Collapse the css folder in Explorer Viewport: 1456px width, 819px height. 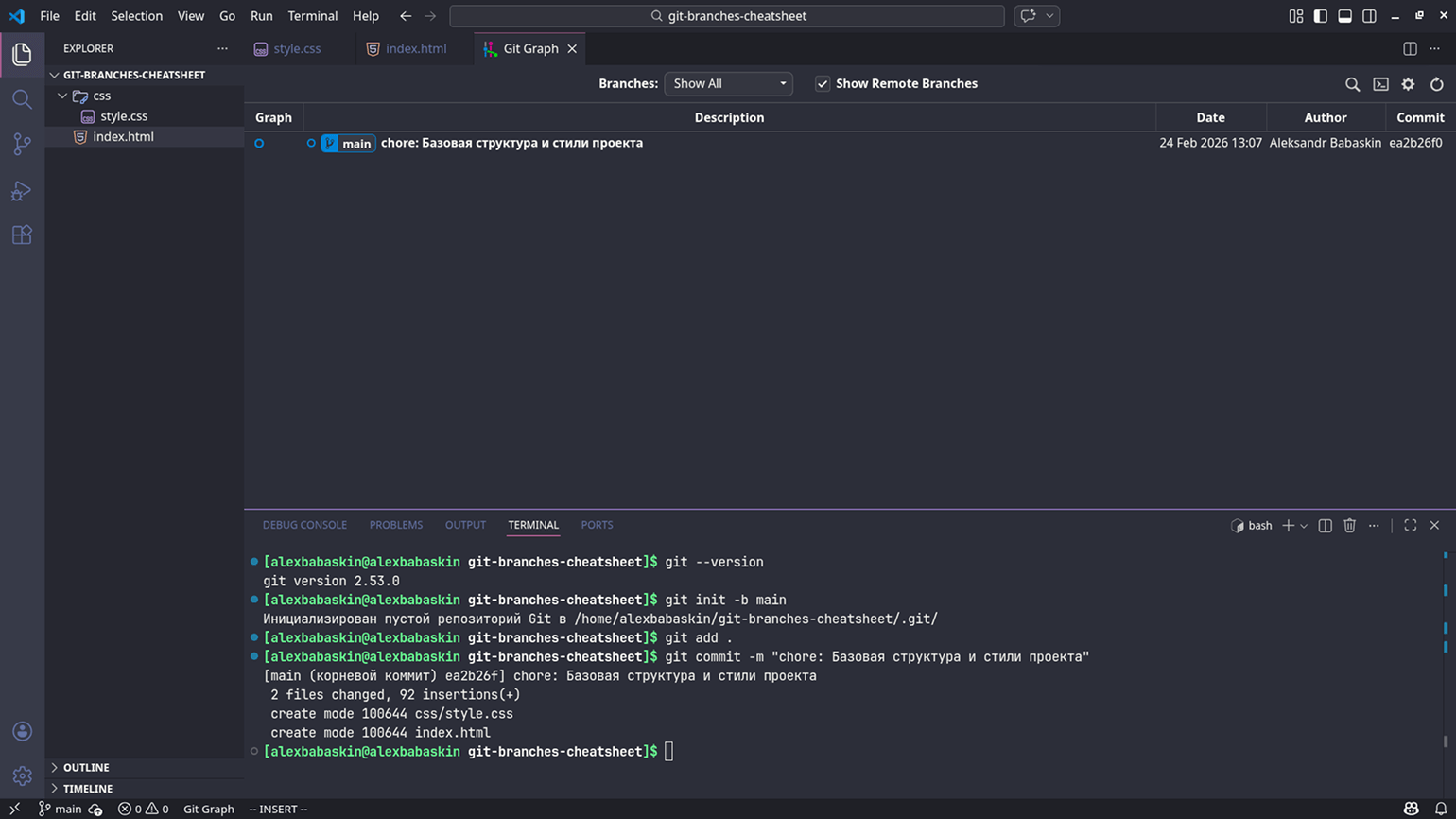62,96
